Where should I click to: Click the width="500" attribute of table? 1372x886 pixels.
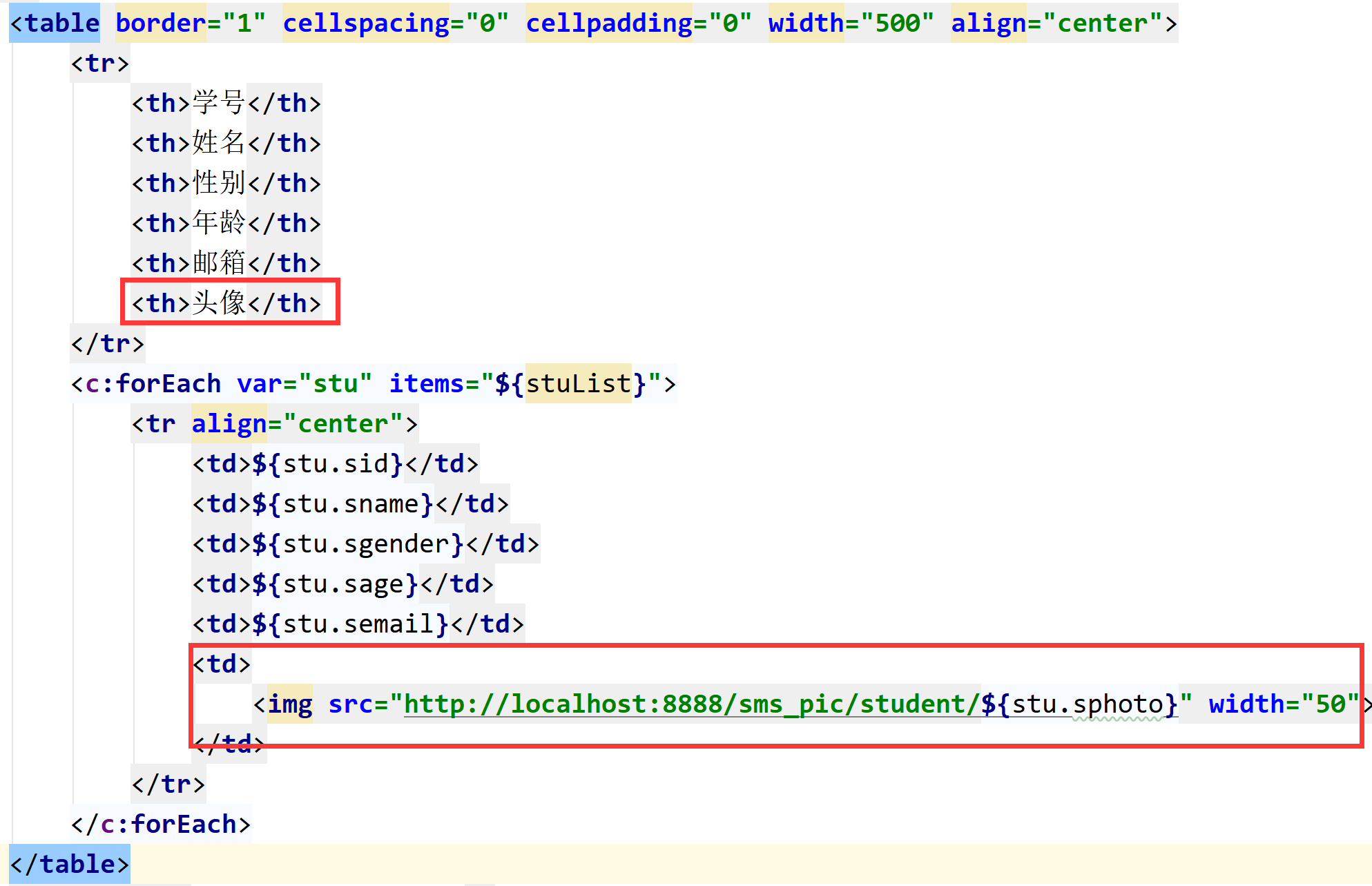(851, 23)
